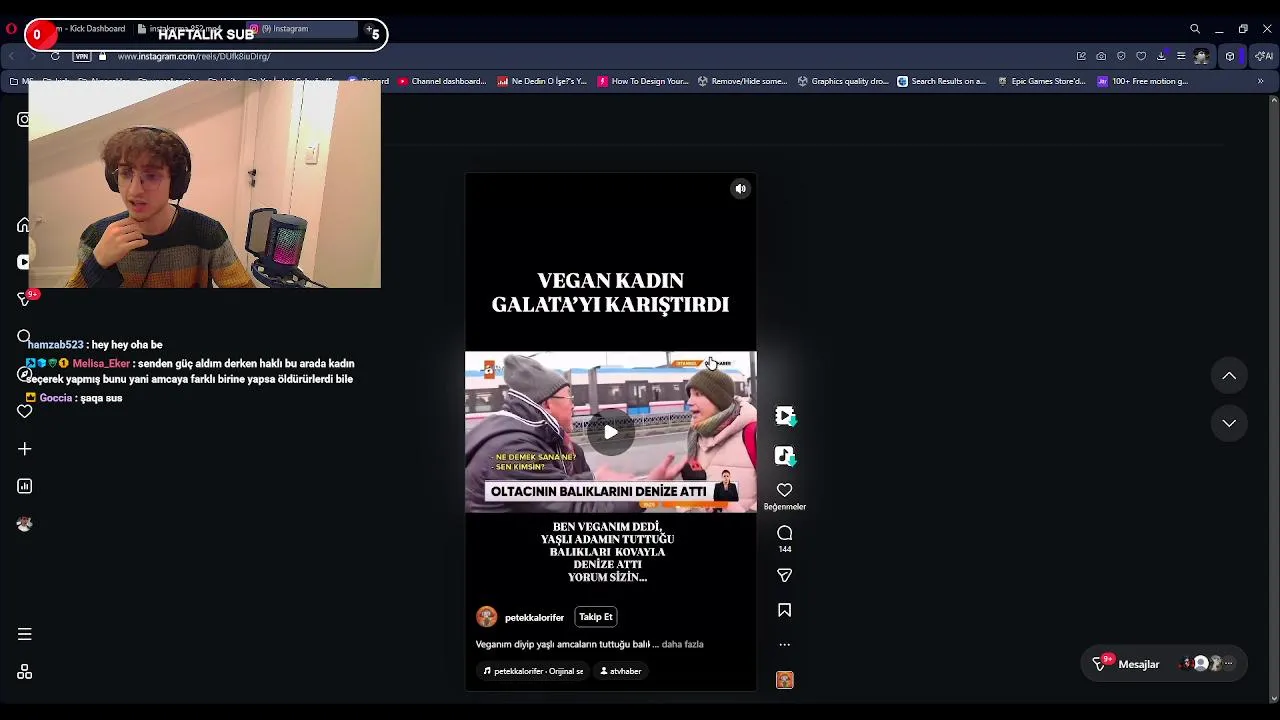The width and height of the screenshot is (1280, 720).
Task: Open Instagram notifications heart in sidebar
Action: [24, 411]
